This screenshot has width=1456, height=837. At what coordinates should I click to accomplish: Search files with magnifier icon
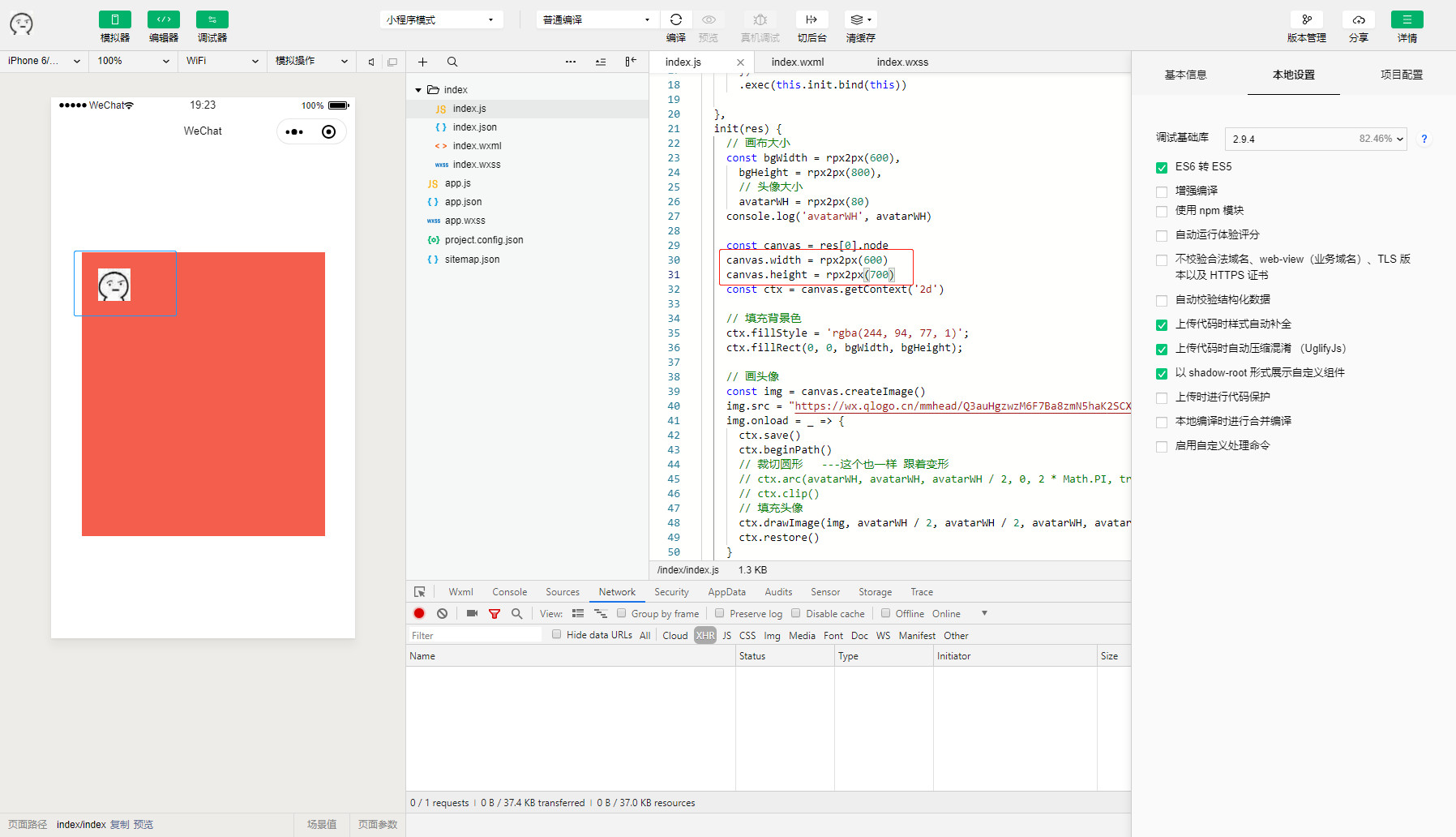[x=452, y=62]
